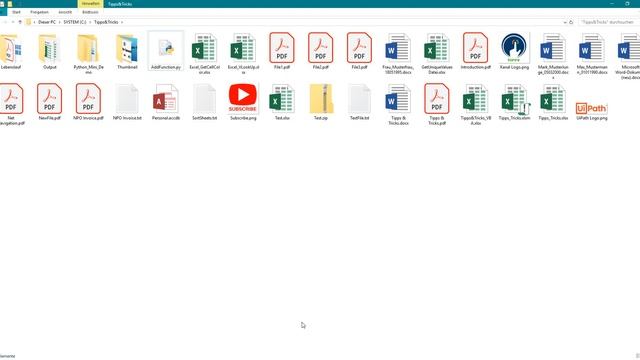
Task: Select the Subscribe.png image
Action: point(243,102)
